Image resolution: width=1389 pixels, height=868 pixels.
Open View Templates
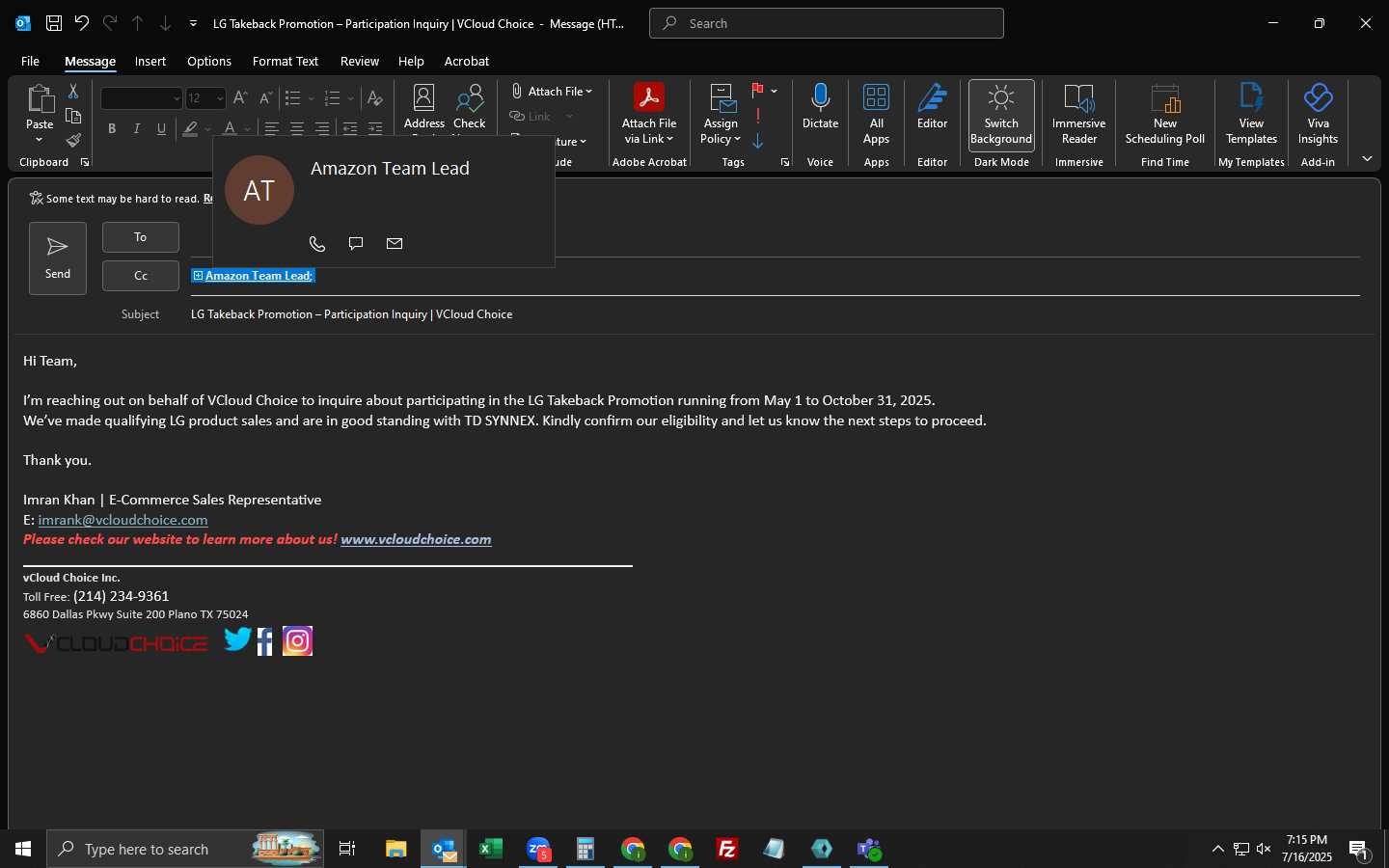(1251, 114)
